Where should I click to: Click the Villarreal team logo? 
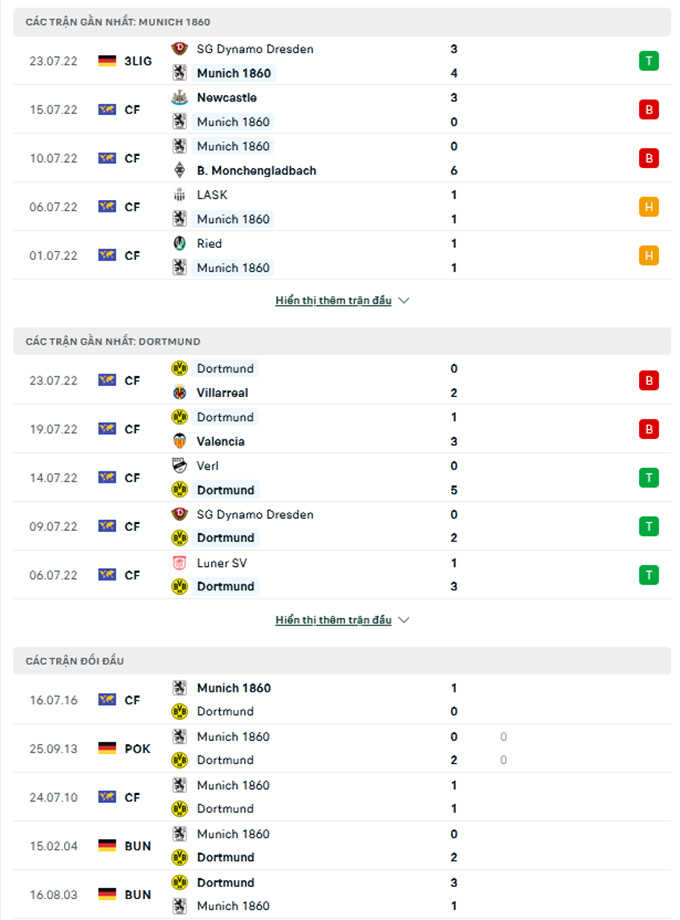click(180, 393)
